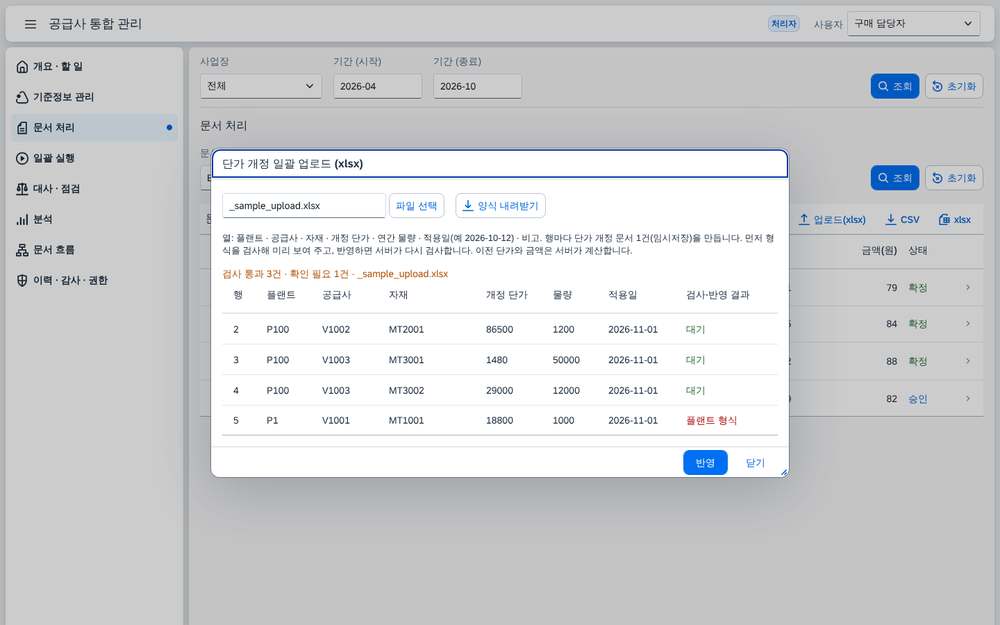1000x625 pixels.
Task: Click the 업로드(xlsx) button
Action: click(x=832, y=219)
